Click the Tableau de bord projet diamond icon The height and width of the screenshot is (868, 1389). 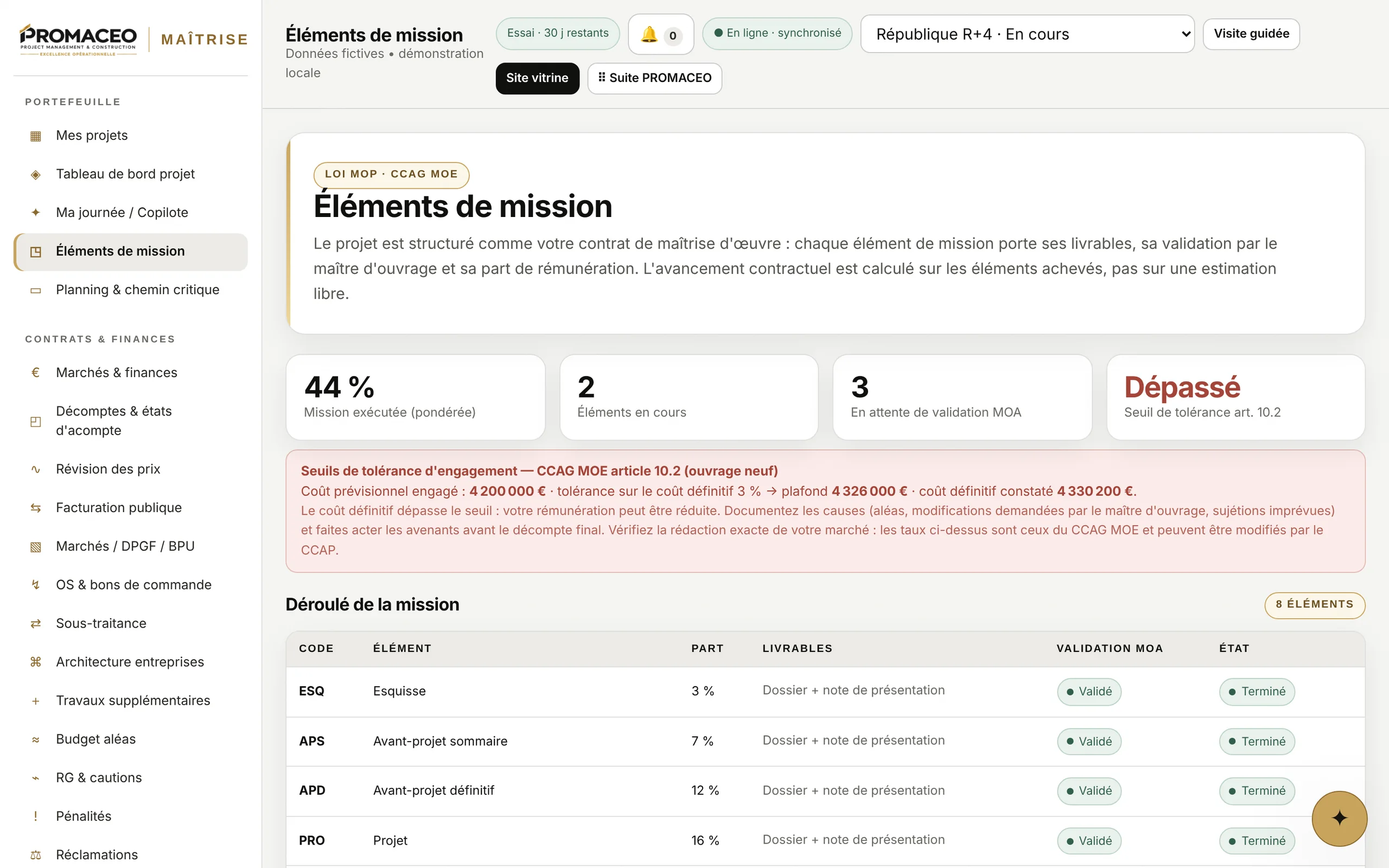[36, 175]
